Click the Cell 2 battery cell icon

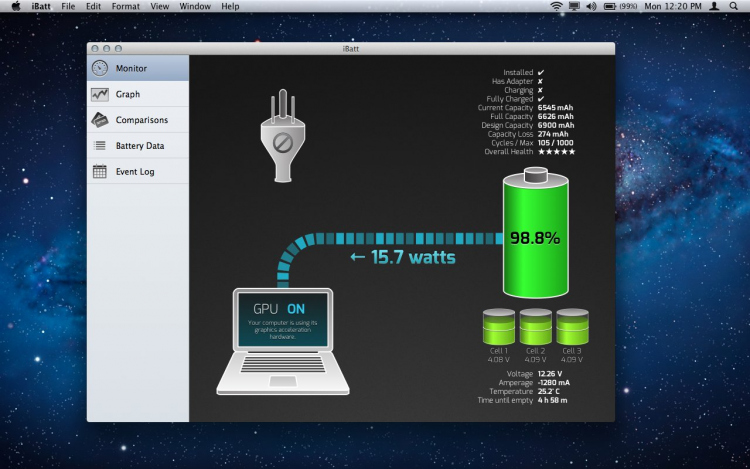[535, 327]
